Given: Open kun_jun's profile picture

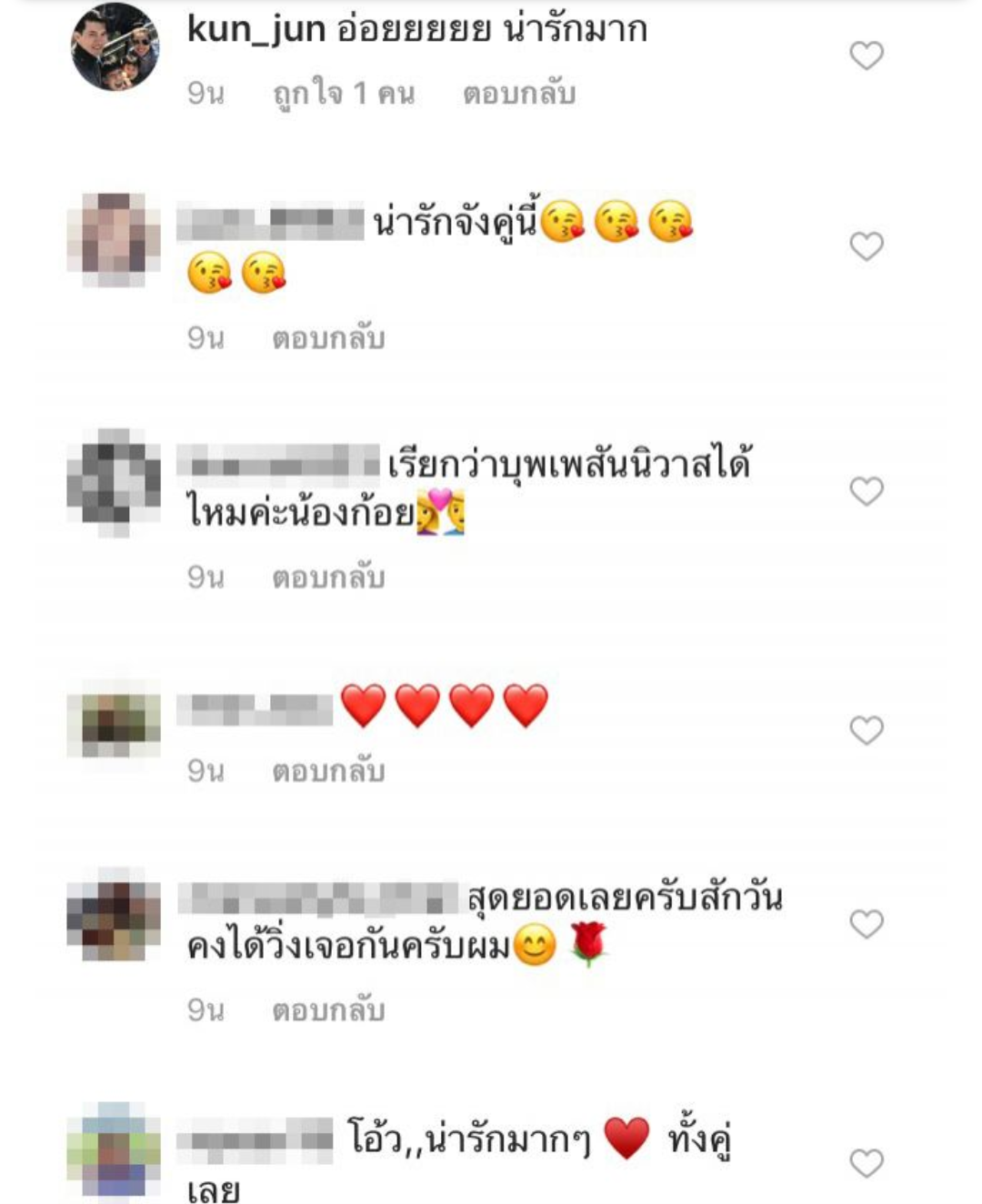Looking at the screenshot, I should click(x=115, y=47).
